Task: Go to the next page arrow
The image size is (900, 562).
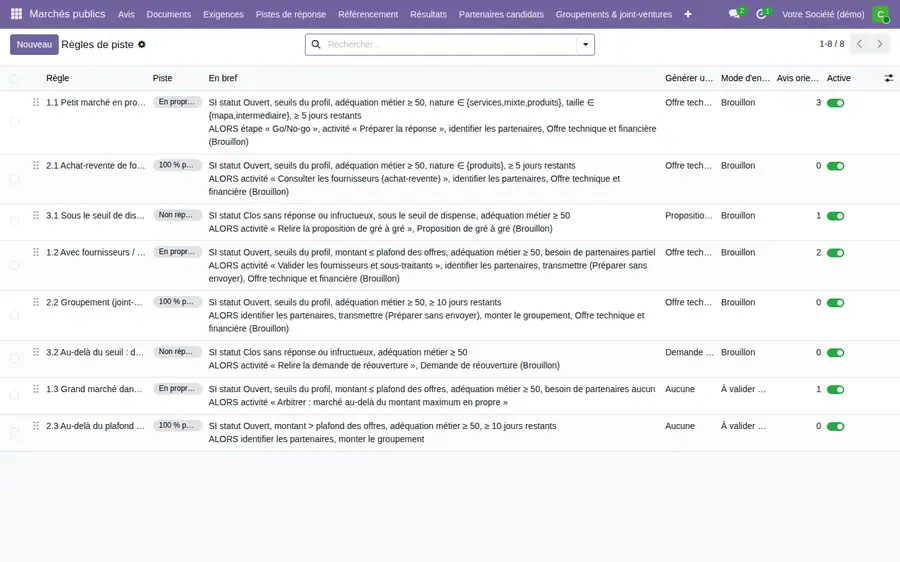Action: [x=879, y=44]
